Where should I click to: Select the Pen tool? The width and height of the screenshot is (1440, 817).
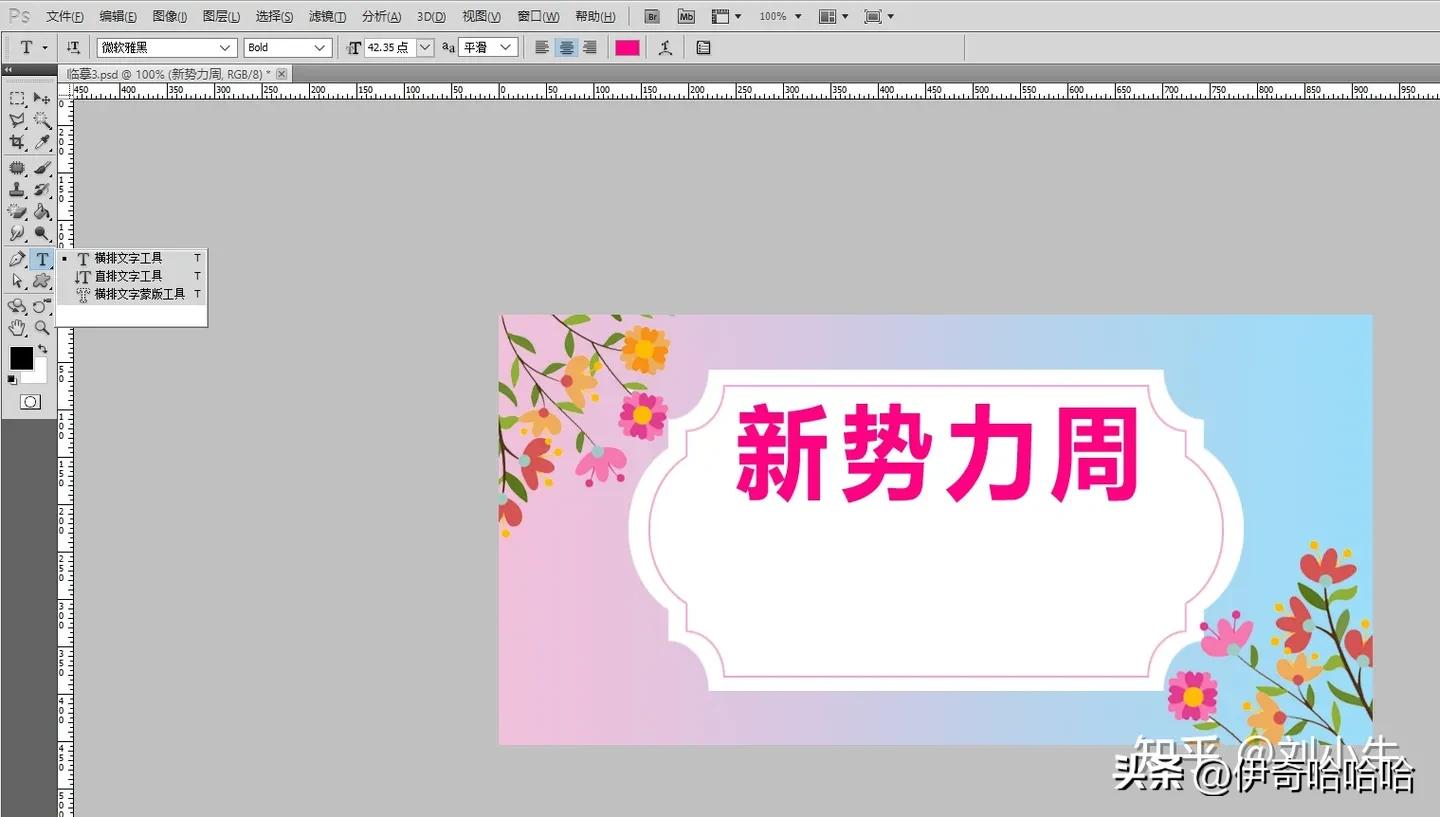point(17,258)
